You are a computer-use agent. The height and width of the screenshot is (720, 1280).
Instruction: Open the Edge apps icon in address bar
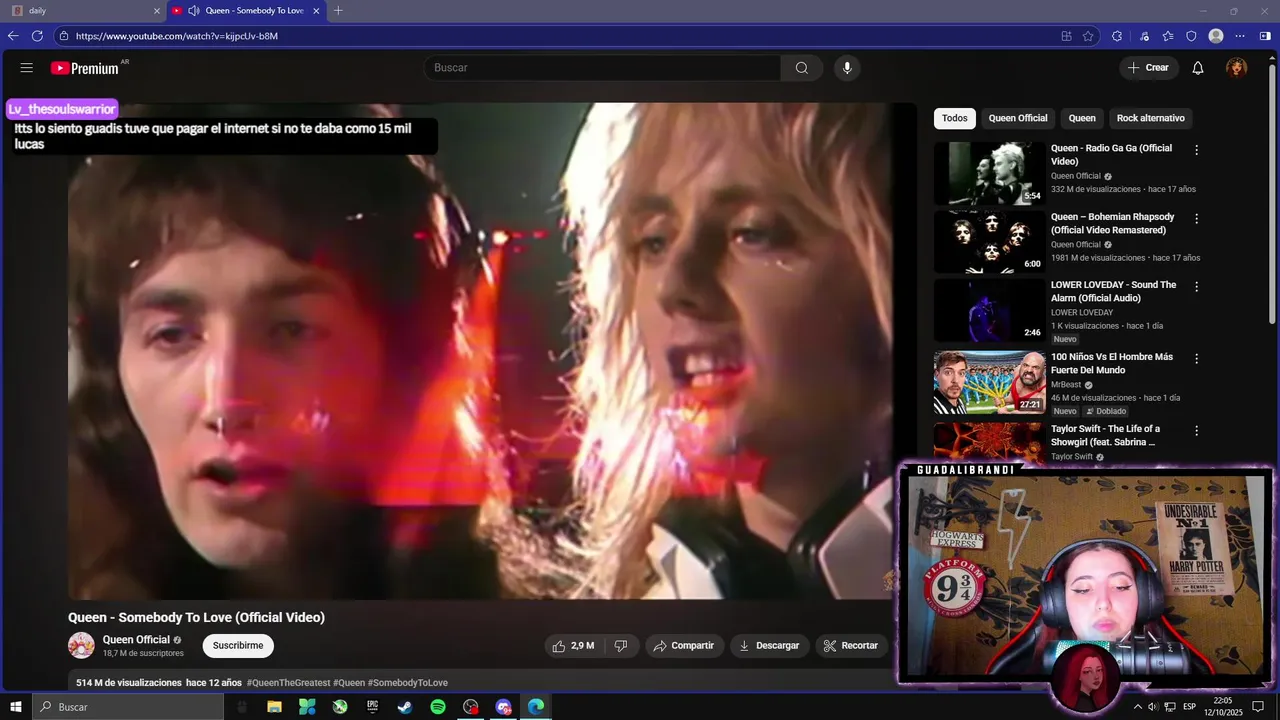1067,36
